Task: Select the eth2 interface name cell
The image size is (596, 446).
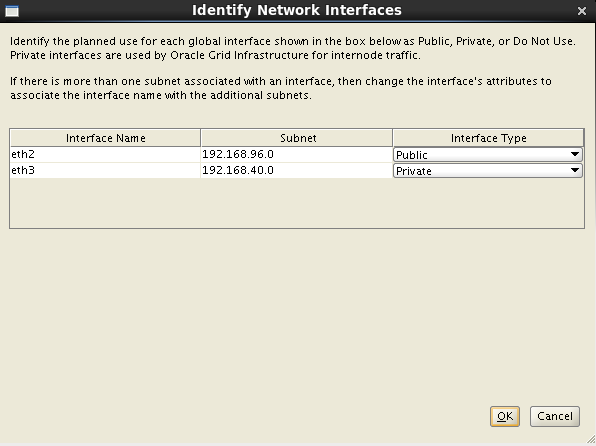Action: (105, 154)
